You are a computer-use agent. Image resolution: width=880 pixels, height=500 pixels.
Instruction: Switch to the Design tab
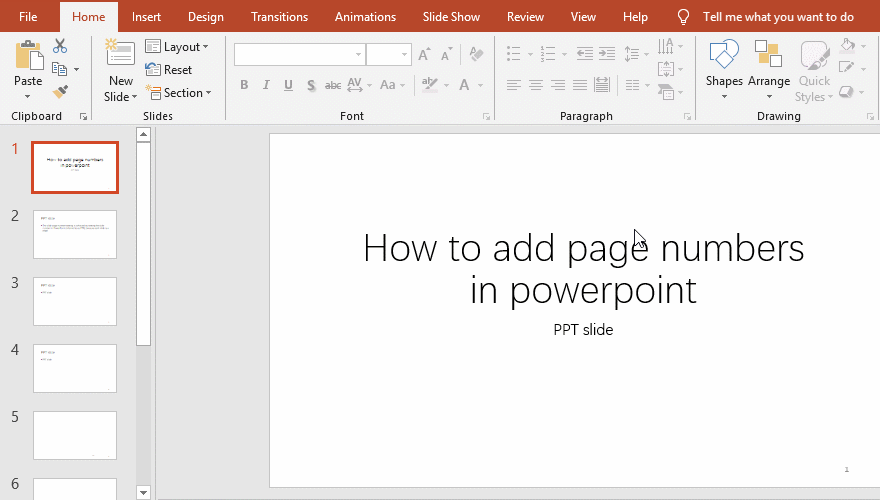(x=206, y=17)
